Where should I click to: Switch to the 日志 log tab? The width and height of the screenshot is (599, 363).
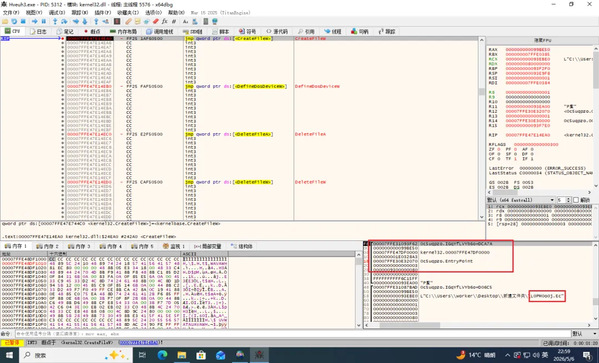coord(38,31)
